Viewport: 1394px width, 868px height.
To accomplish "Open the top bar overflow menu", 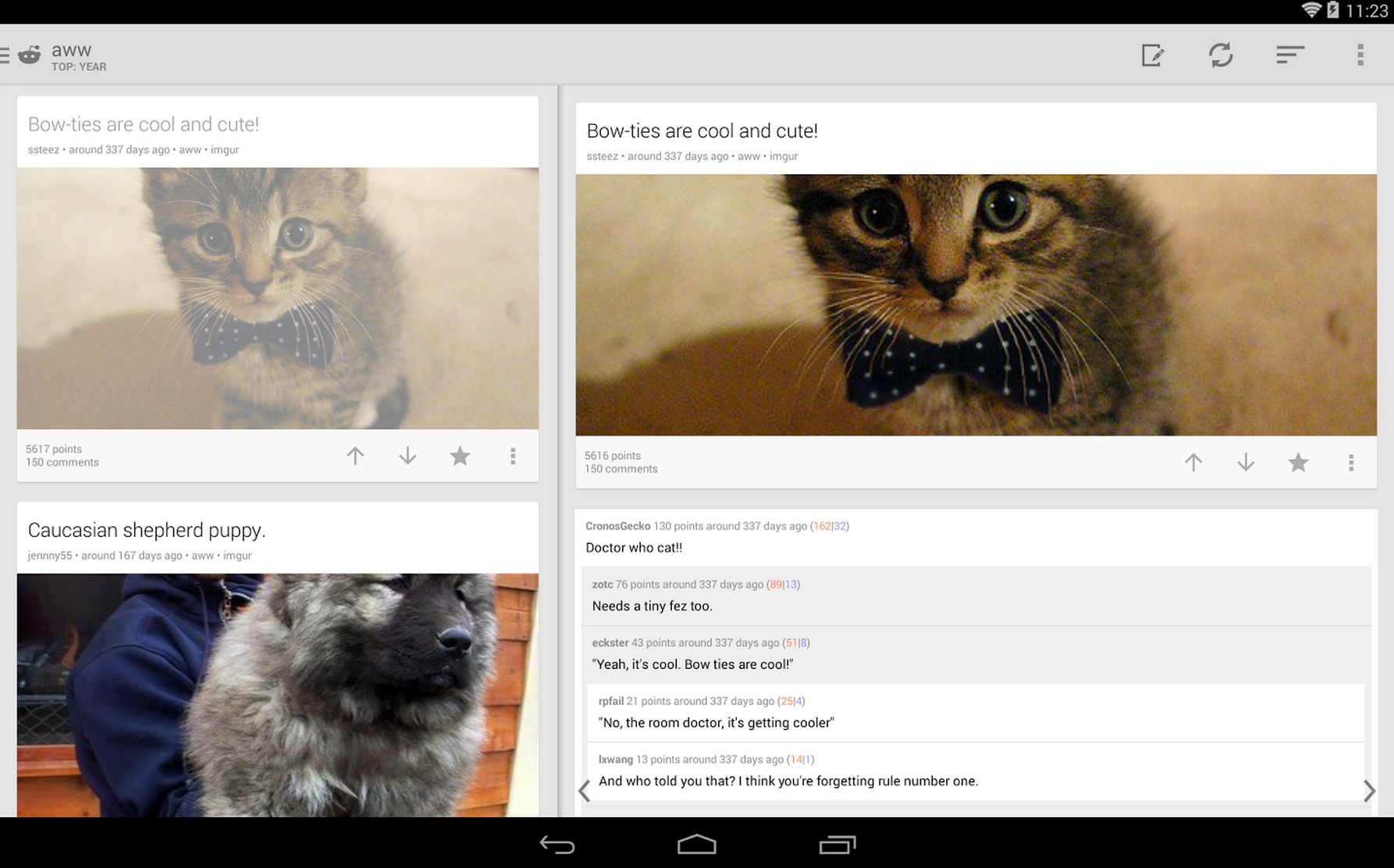I will click(1360, 55).
